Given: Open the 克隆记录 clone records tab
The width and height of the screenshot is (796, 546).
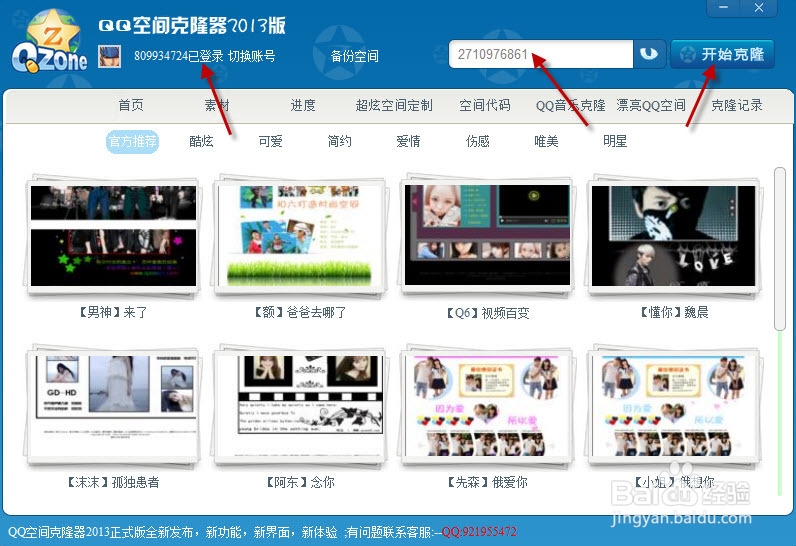Looking at the screenshot, I should 737,105.
